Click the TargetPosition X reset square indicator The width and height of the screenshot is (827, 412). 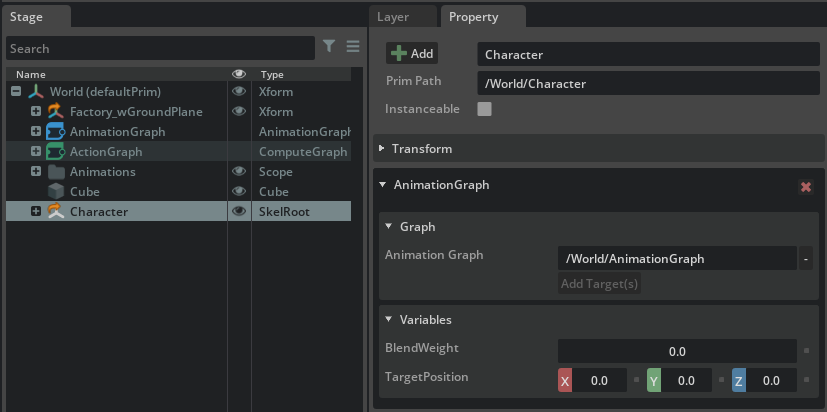coord(636,380)
